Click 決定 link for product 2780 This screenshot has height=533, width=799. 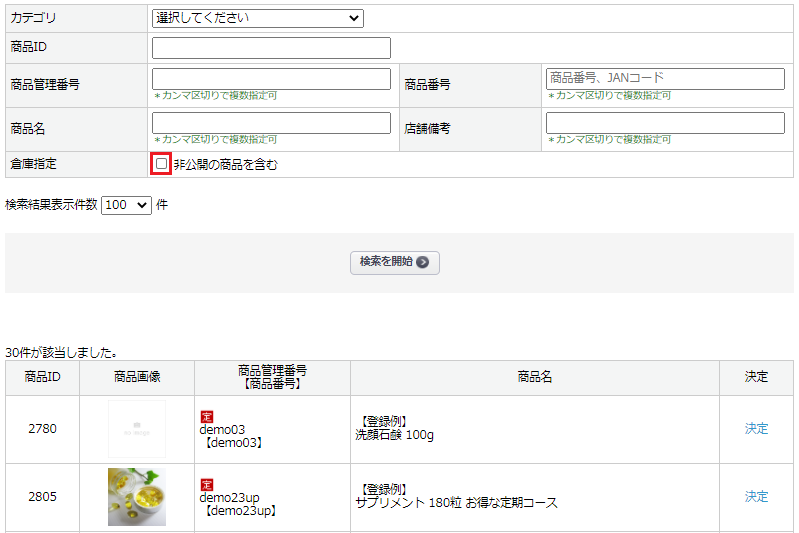point(756,429)
